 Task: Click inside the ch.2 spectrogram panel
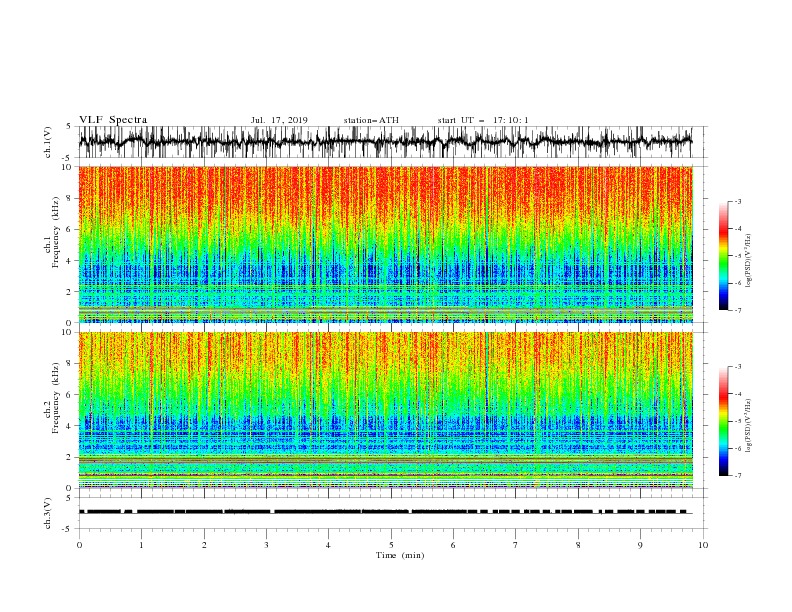click(386, 410)
